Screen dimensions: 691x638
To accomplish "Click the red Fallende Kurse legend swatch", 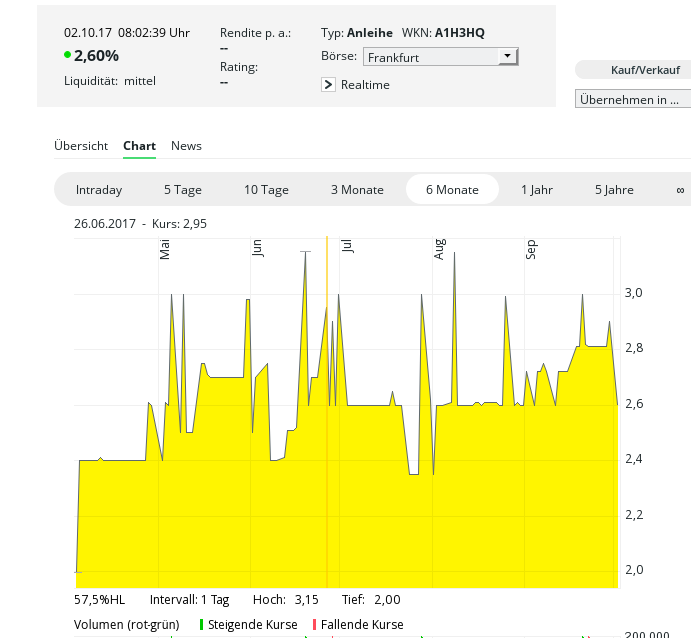I will [x=315, y=625].
